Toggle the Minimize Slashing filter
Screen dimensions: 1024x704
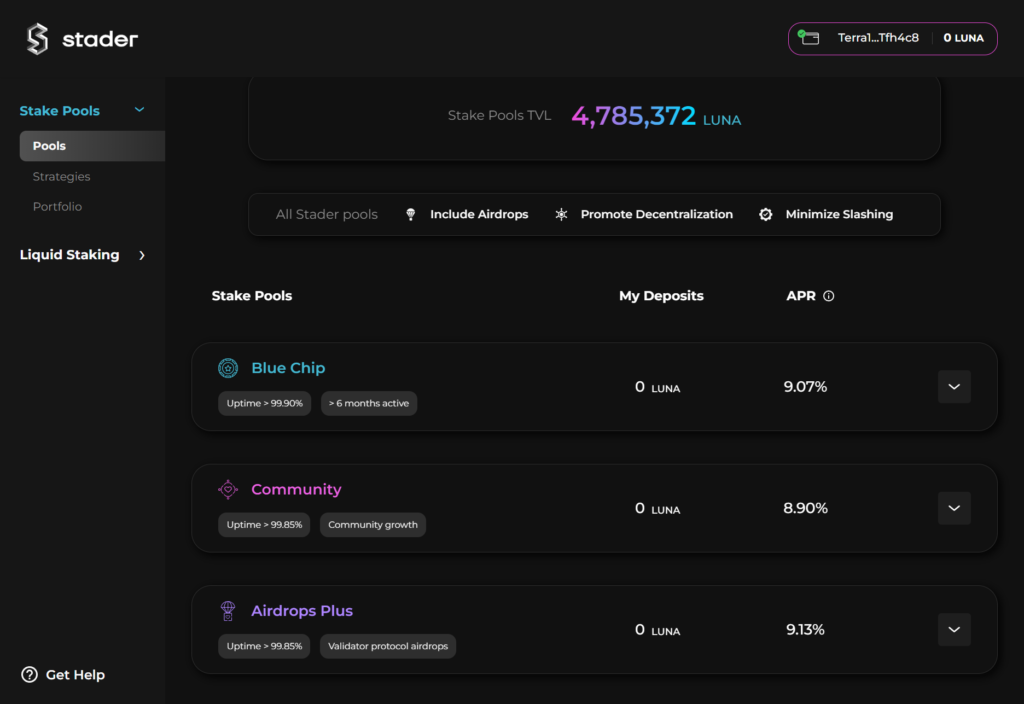pyautogui.click(x=838, y=214)
